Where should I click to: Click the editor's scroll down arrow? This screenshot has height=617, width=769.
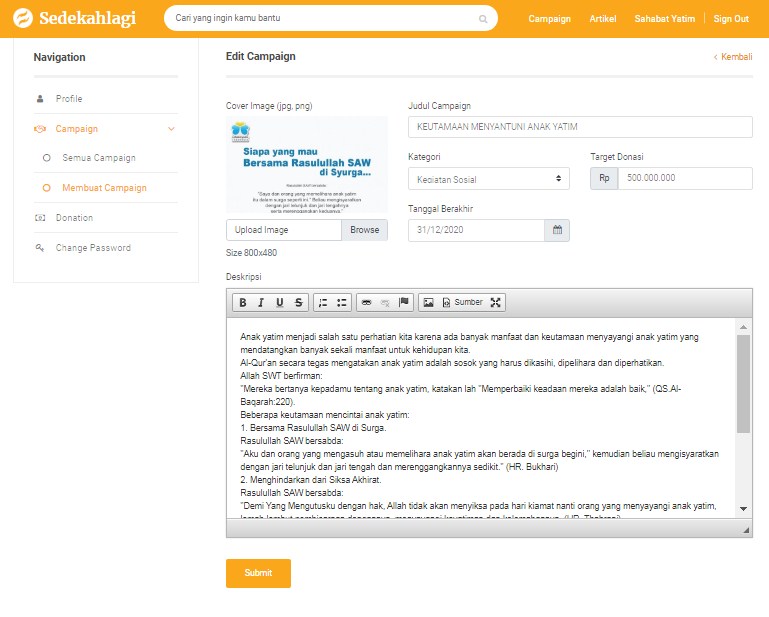(x=743, y=509)
